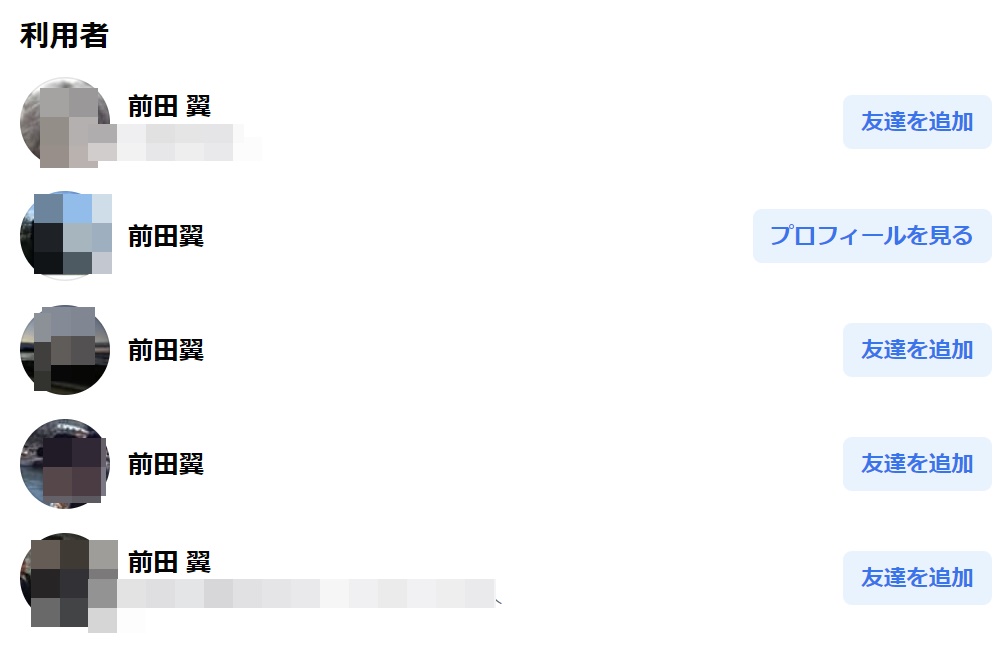Open the last 前田 翼 name link
The image size is (993, 646).
click(x=169, y=562)
